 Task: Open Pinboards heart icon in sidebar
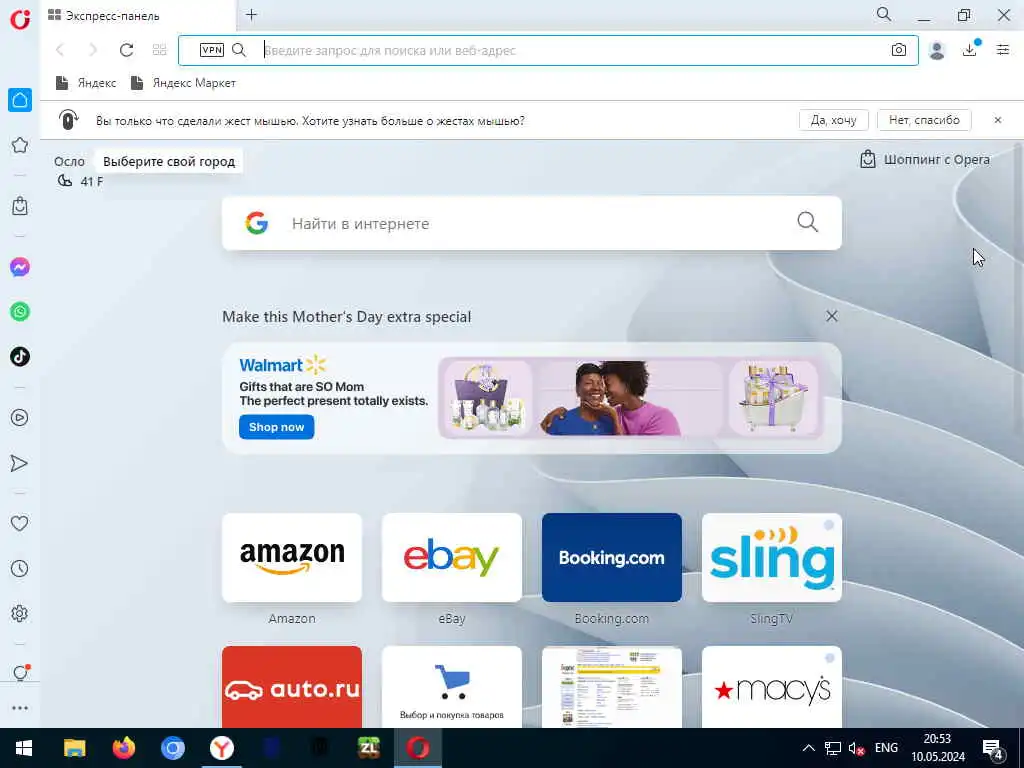coord(20,523)
